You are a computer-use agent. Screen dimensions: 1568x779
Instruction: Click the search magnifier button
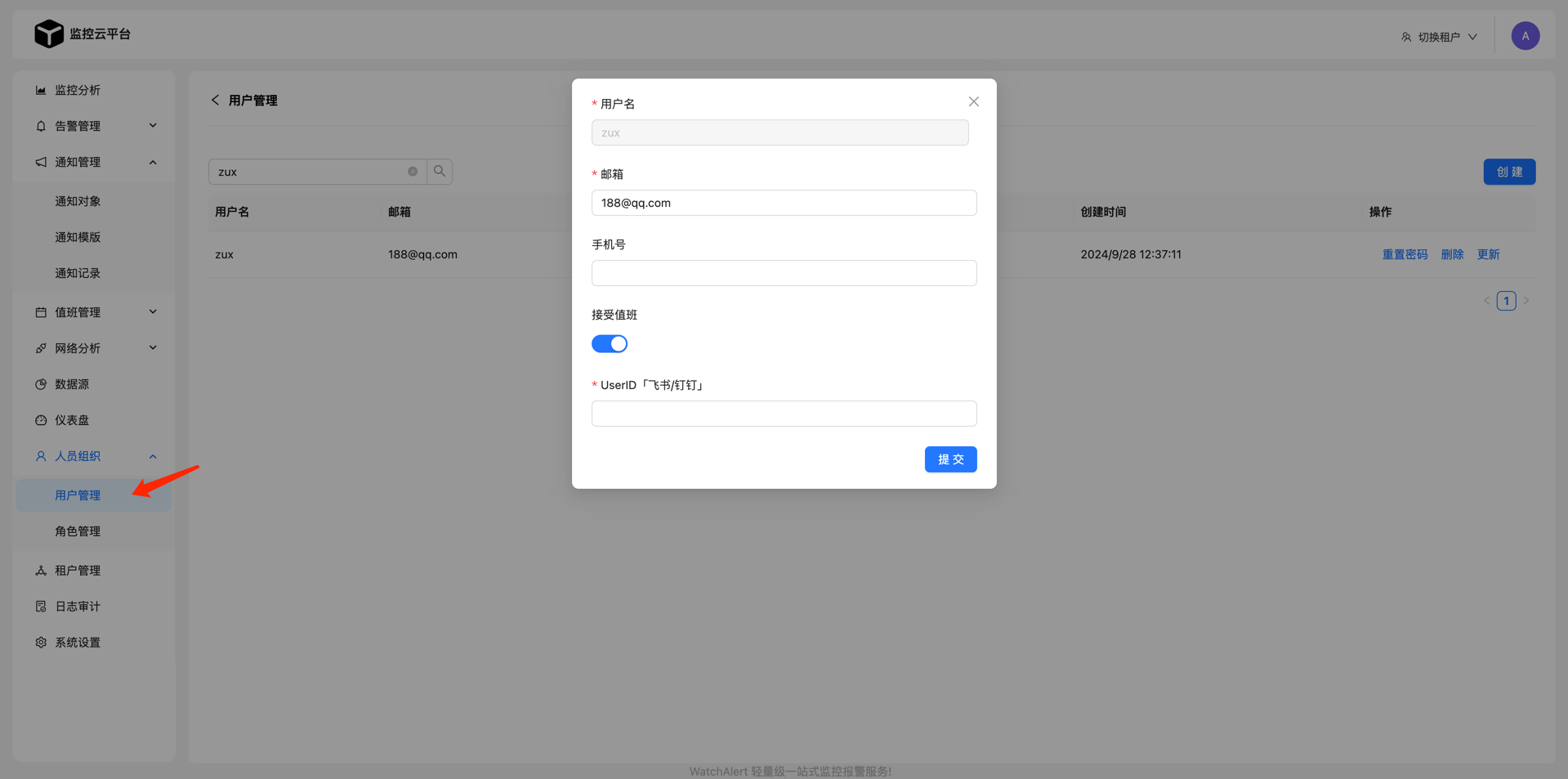click(x=440, y=172)
